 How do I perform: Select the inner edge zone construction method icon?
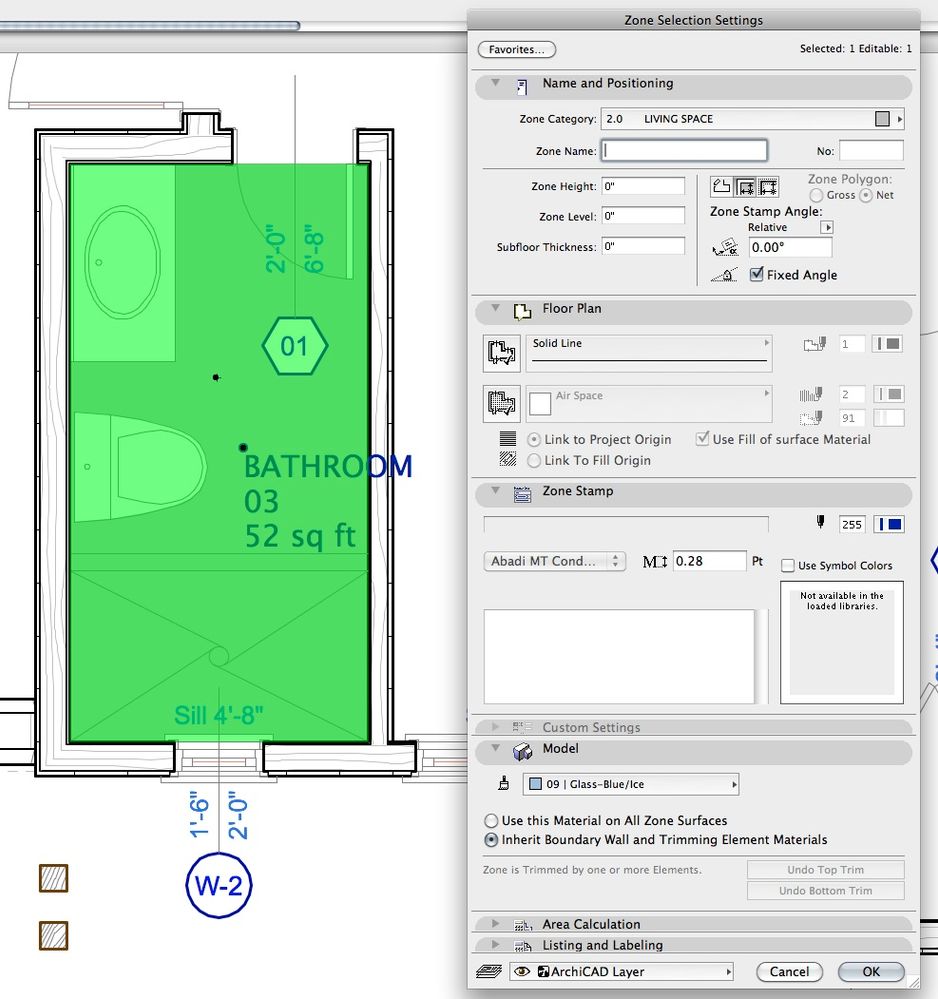[x=745, y=187]
